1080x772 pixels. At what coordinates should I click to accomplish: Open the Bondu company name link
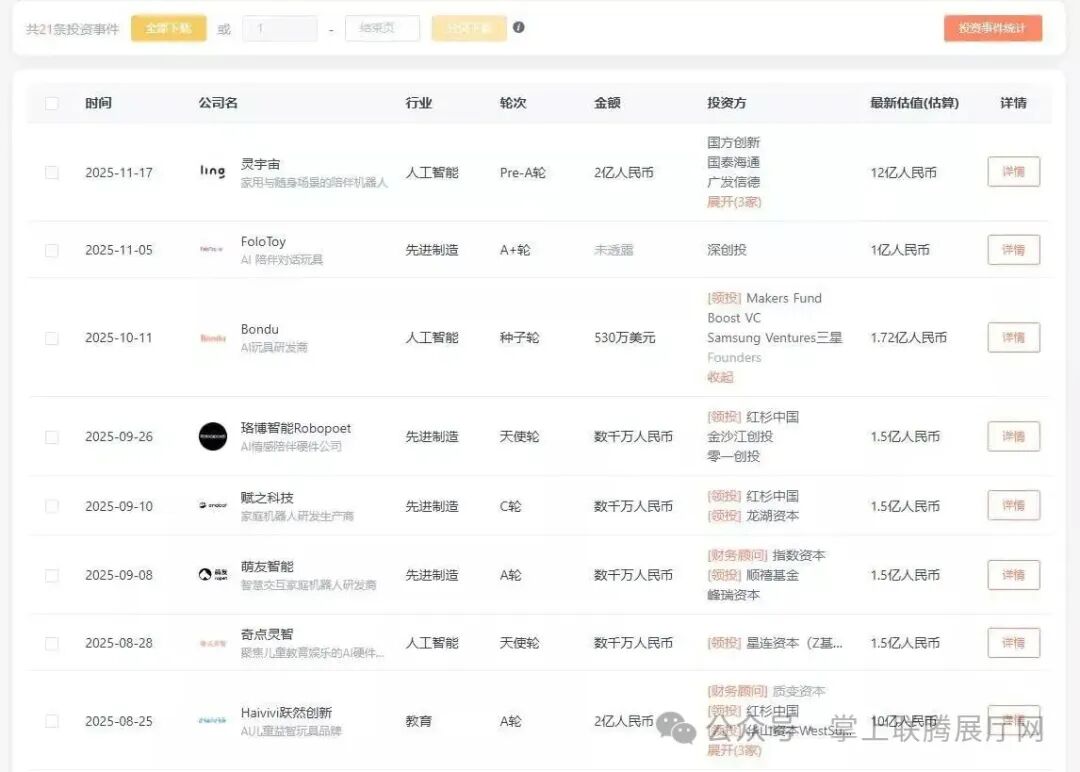tap(260, 329)
